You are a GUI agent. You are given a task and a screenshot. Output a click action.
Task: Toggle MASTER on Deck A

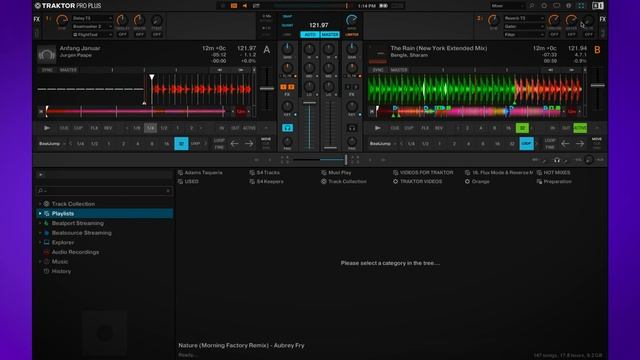pos(68,70)
